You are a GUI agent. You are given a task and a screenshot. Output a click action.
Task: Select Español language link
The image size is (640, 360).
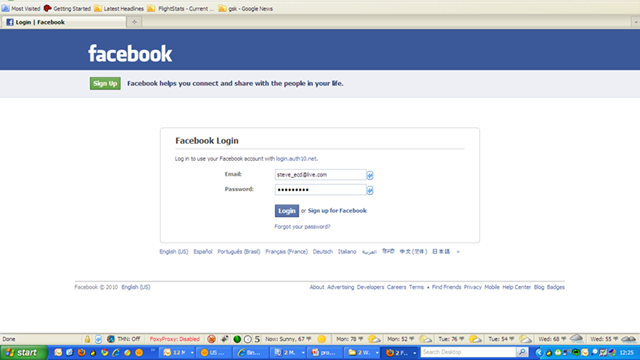[x=203, y=251]
